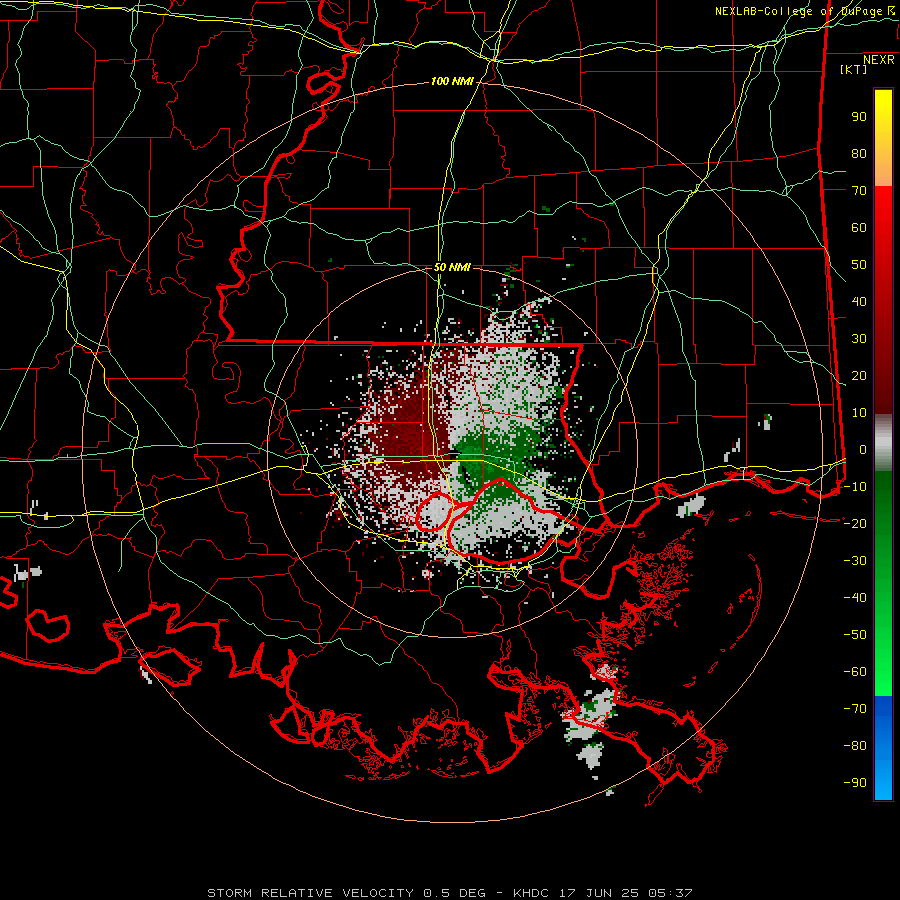
Task: Pick the bright red segment of the color bar
Action: (x=883, y=212)
